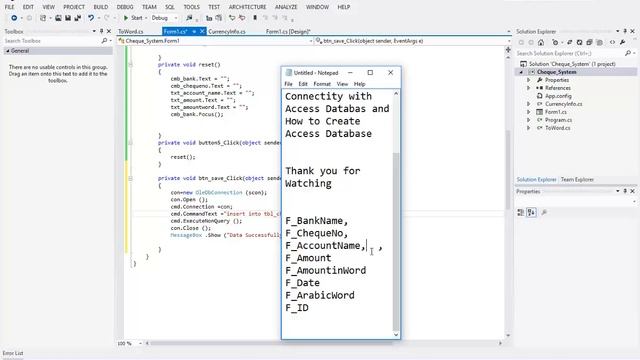640x360 pixels.
Task: Collapse the btn_save_Click method outline
Action: click(x=131, y=178)
